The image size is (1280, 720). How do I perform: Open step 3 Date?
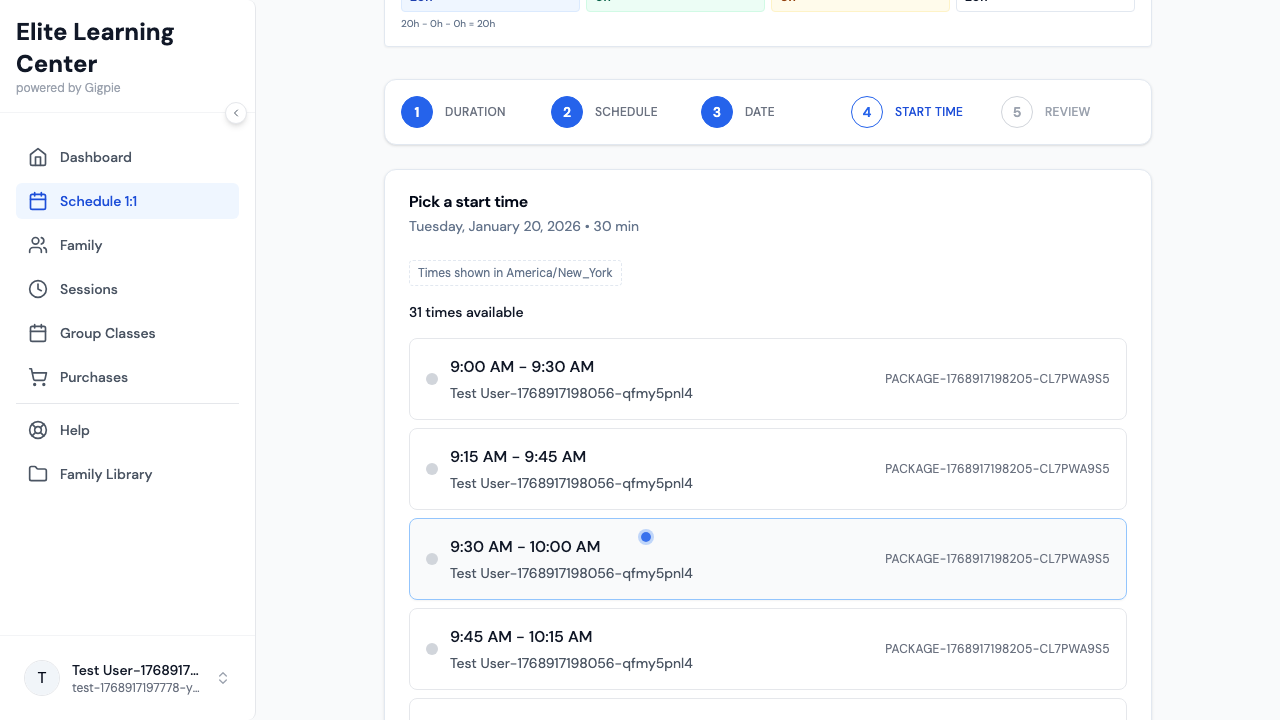(717, 112)
